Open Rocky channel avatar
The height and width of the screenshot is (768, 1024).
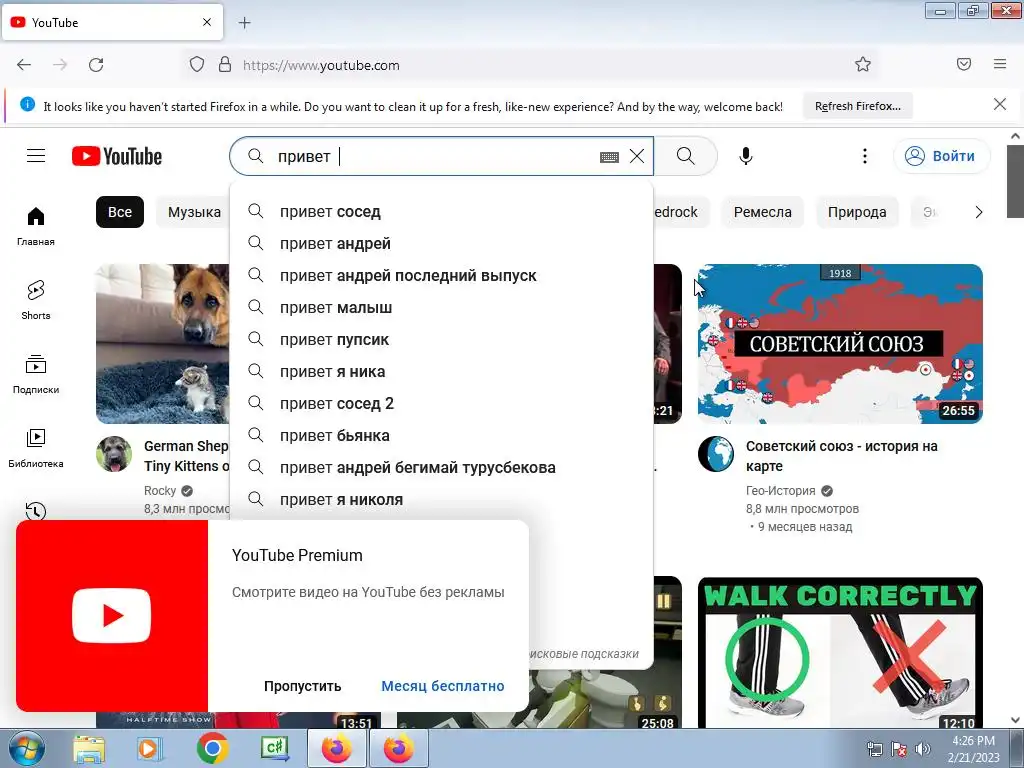pyautogui.click(x=114, y=454)
